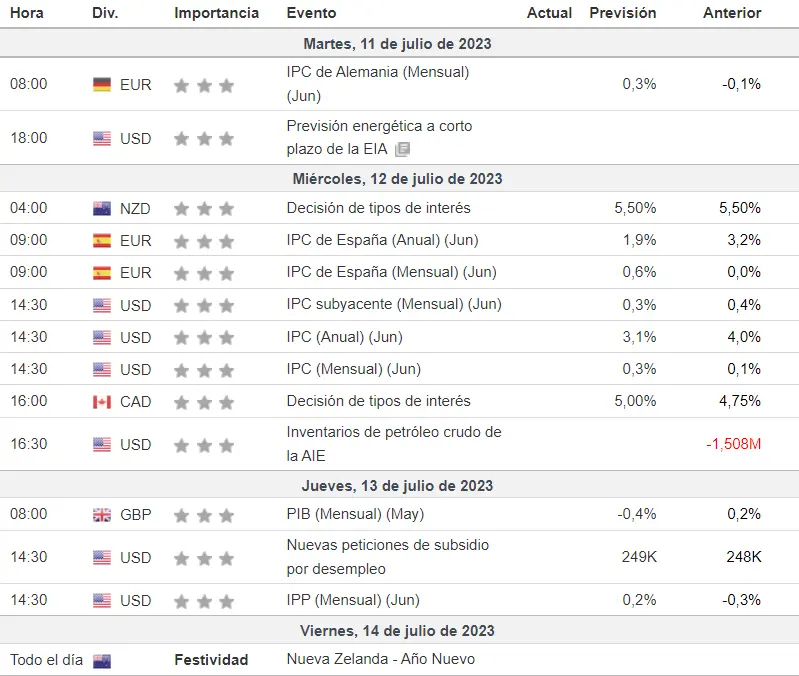
Task: Click the Hora column header
Action: click(27, 13)
